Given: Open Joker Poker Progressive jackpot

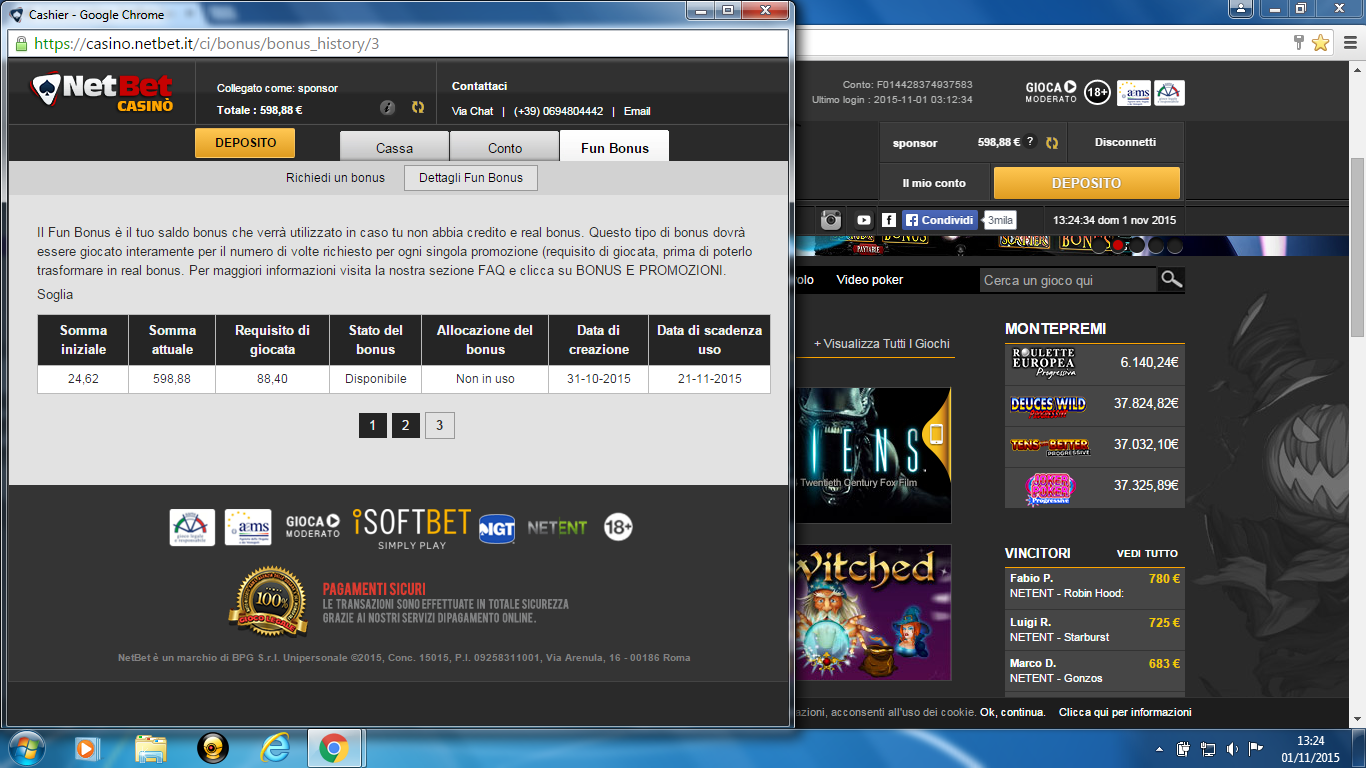Looking at the screenshot, I should pyautogui.click(x=1094, y=486).
